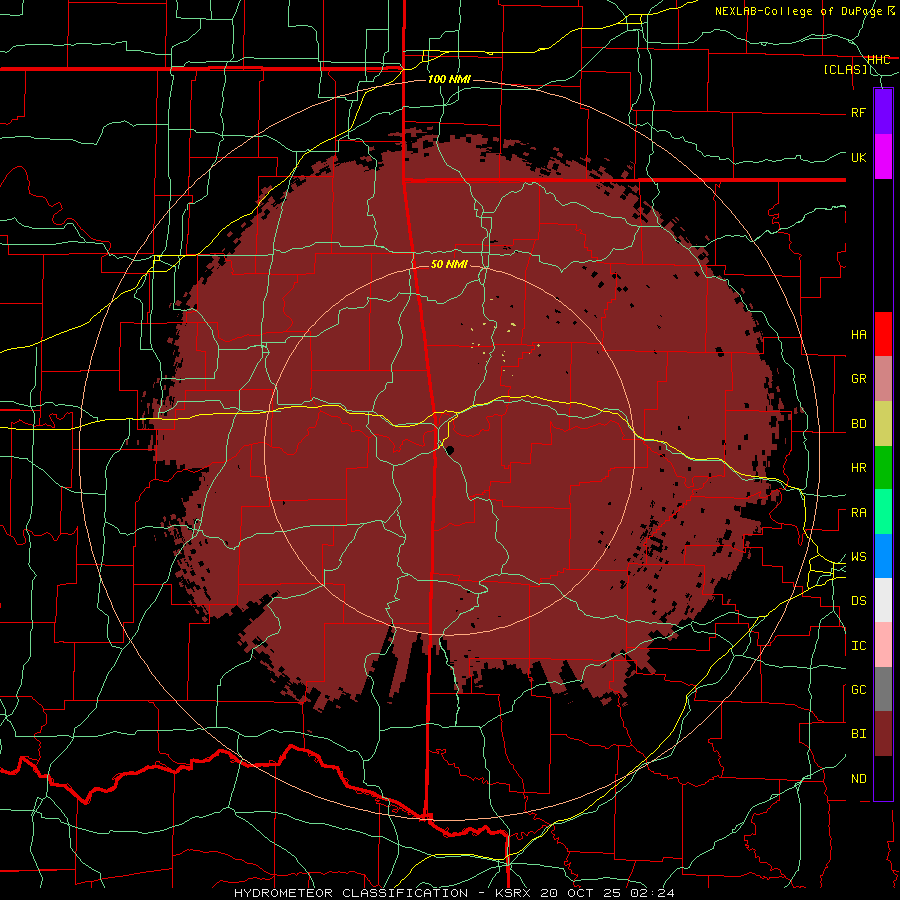The image size is (900, 900).
Task: Click the UK magenta legend swatch
Action: (883, 157)
